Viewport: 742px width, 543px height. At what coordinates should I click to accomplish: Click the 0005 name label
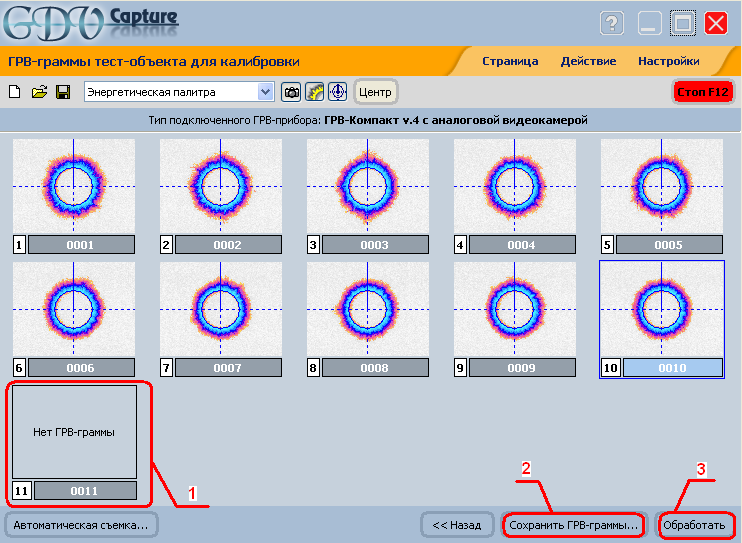670,245
